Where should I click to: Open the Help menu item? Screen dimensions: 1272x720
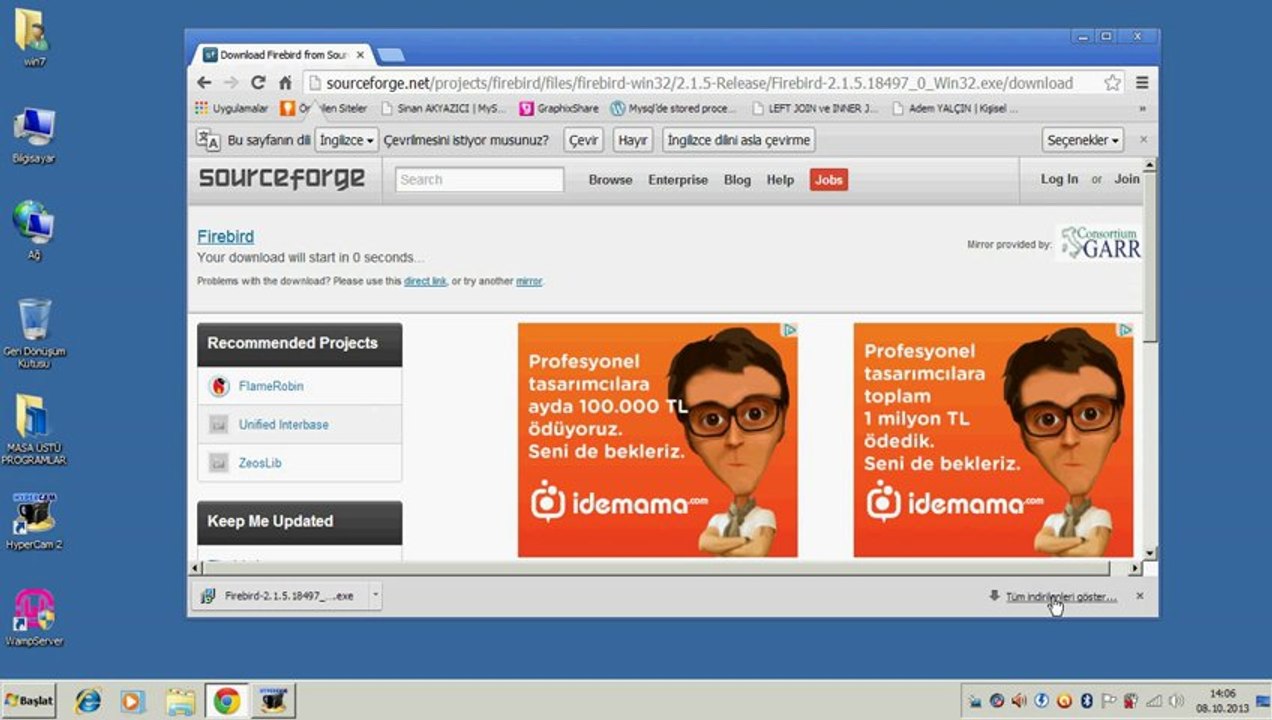(x=780, y=180)
